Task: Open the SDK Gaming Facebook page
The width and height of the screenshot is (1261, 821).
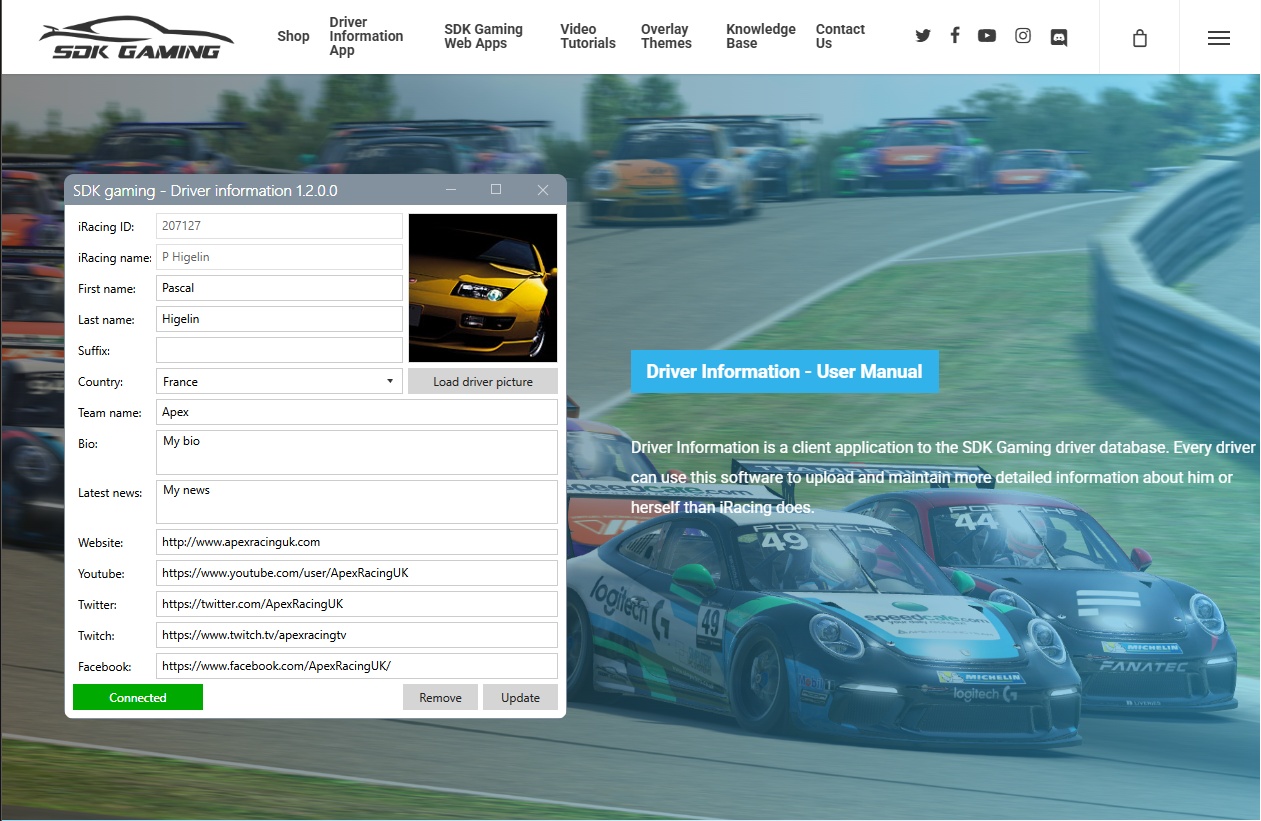Action: 955,36
